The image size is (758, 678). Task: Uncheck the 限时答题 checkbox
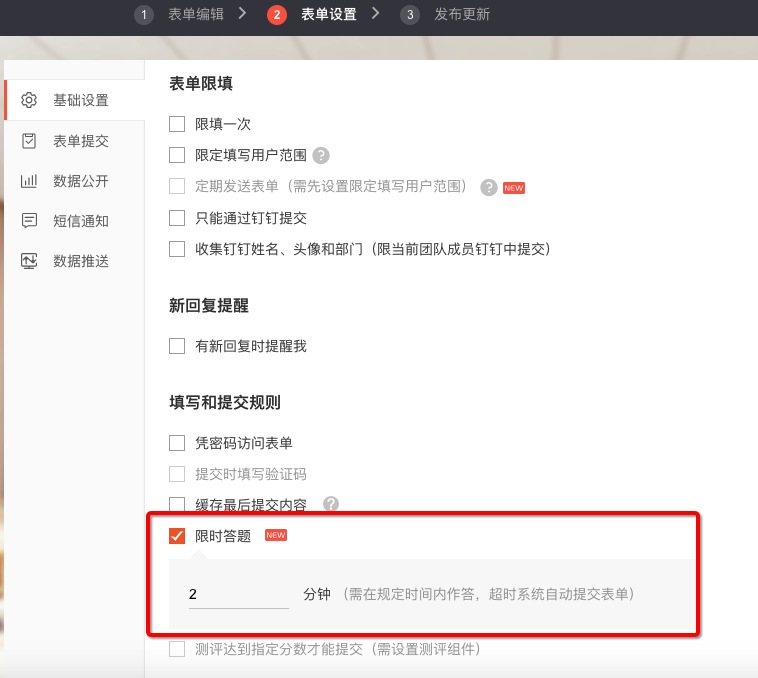pos(177,535)
